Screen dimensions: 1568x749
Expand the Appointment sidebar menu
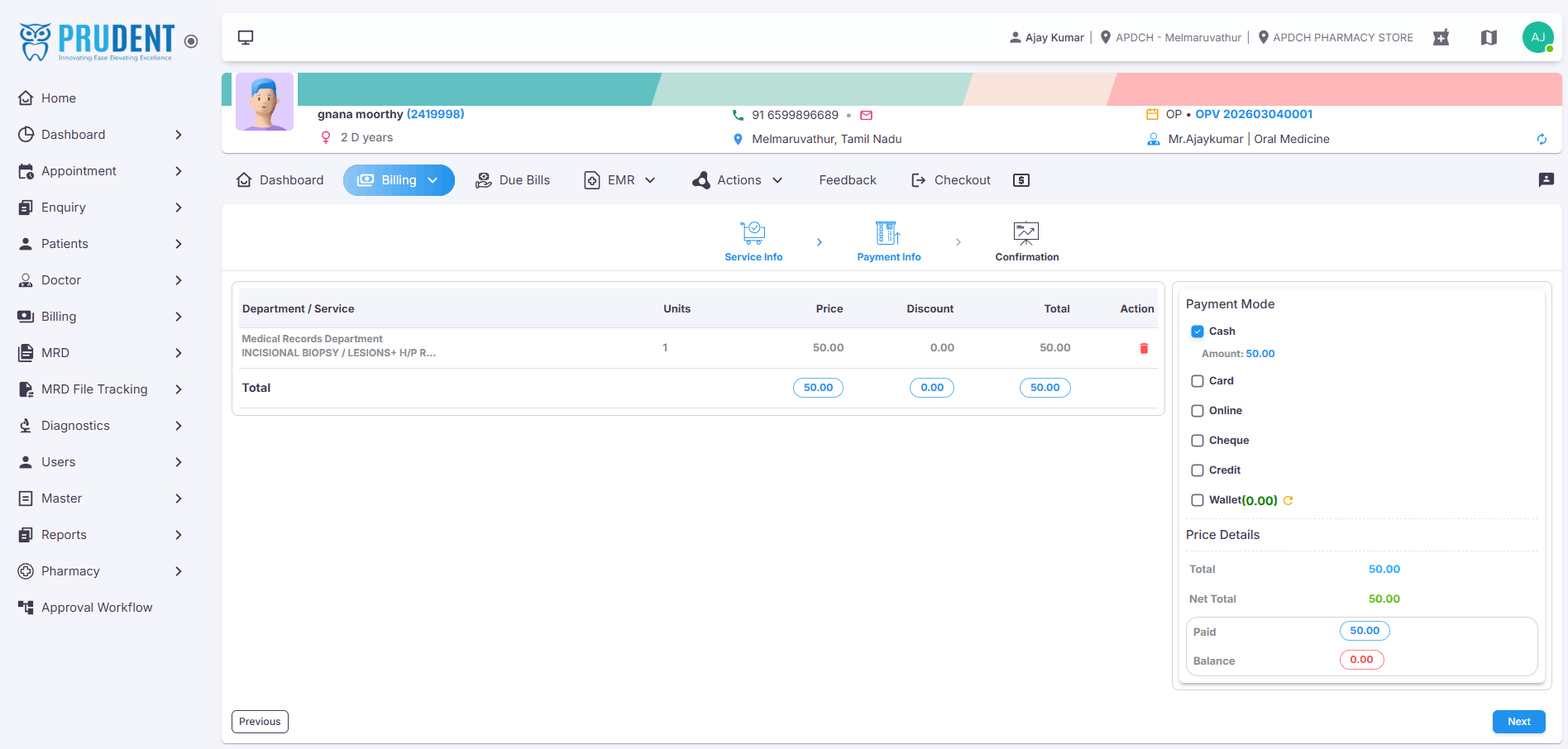(x=99, y=171)
